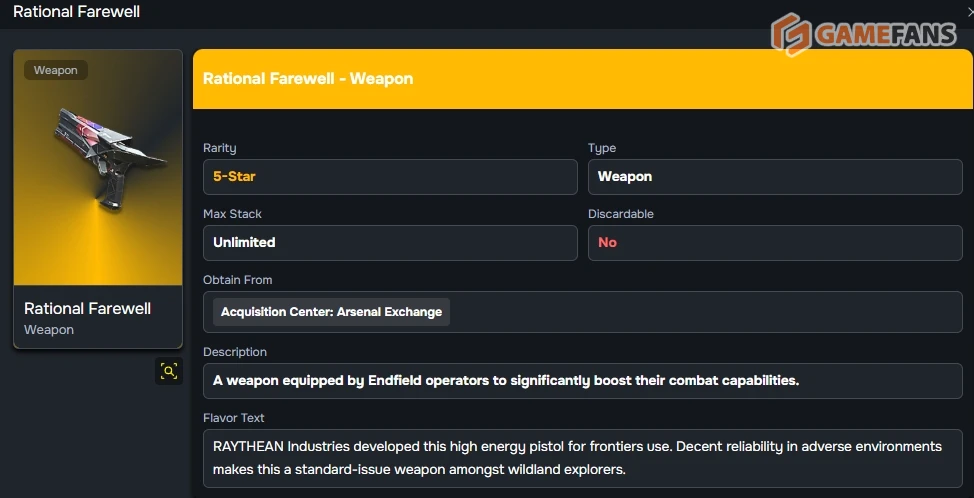Select the Weapon badge on the card

coord(56,70)
